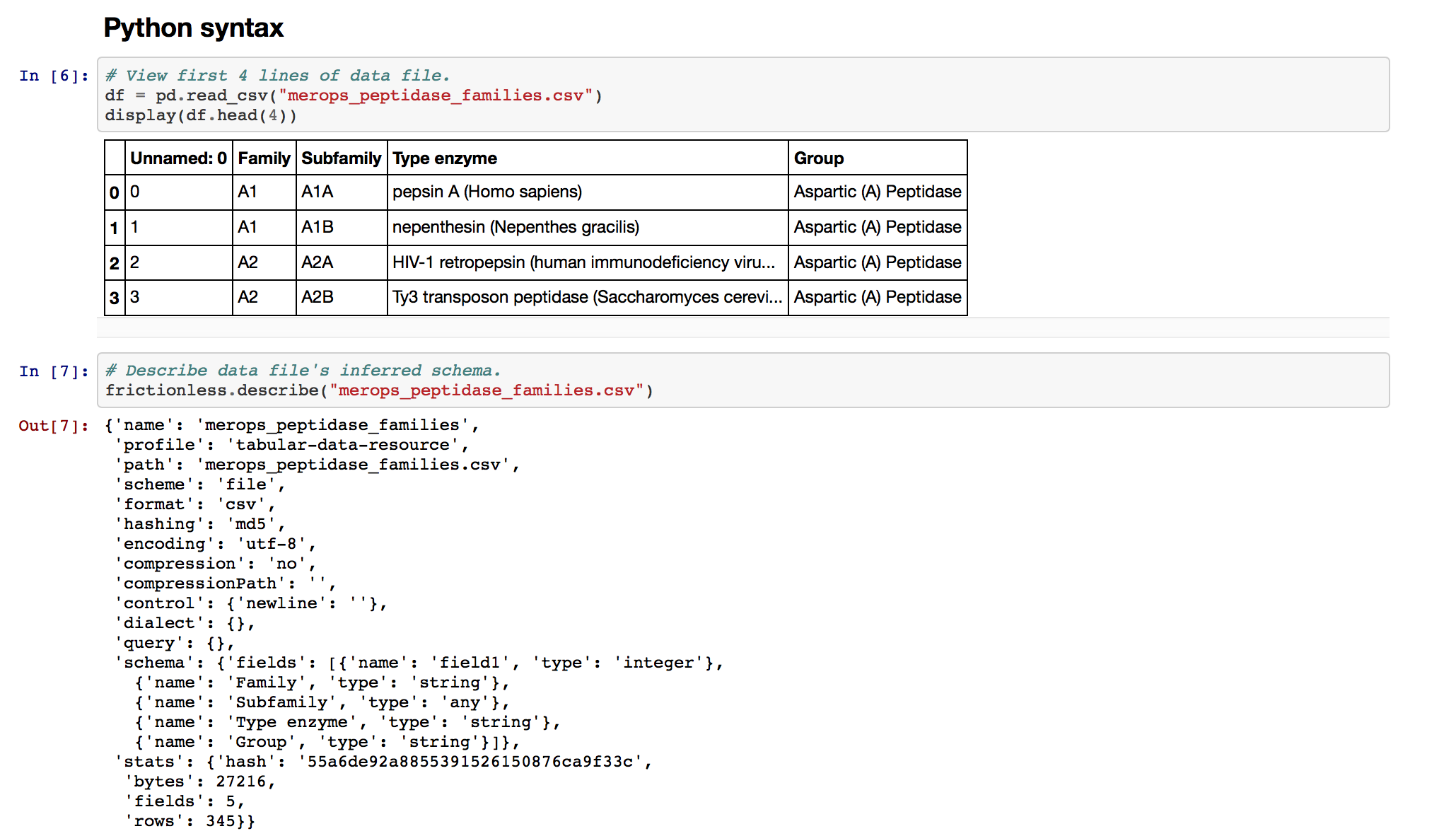The height and width of the screenshot is (836, 1456).
Task: Select the In [6] code cell input
Action: [743, 95]
